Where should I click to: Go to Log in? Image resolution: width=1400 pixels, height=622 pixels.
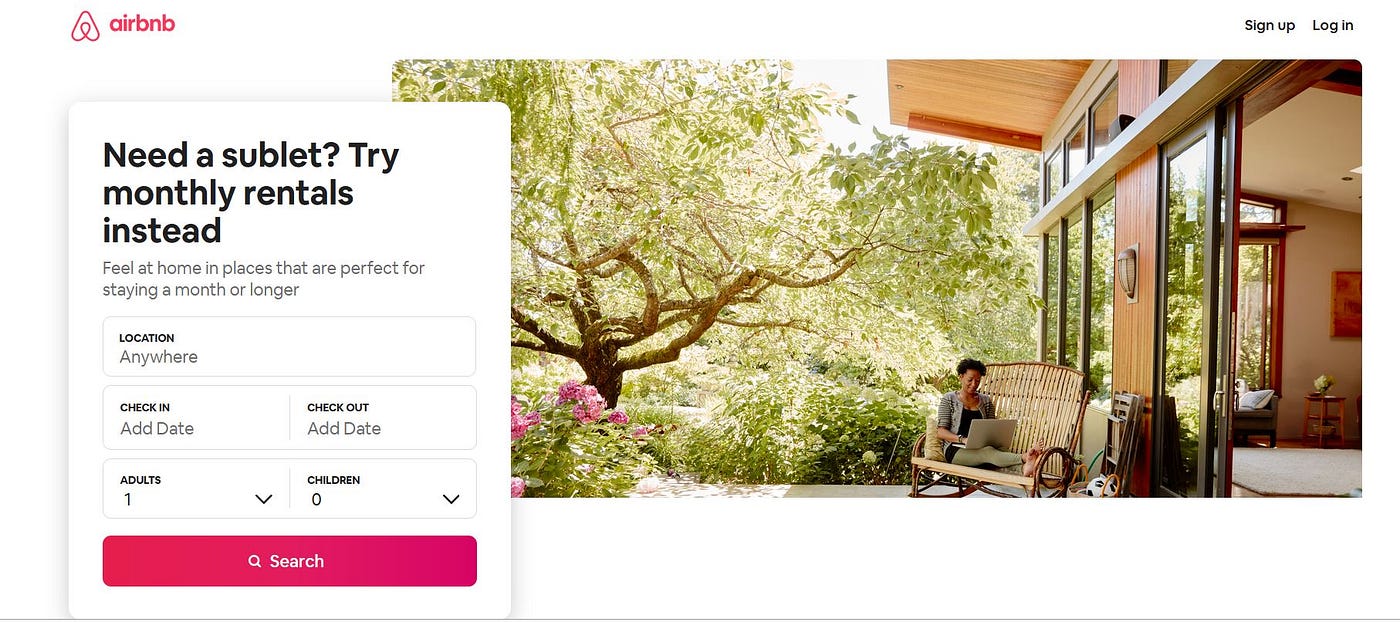(1333, 25)
